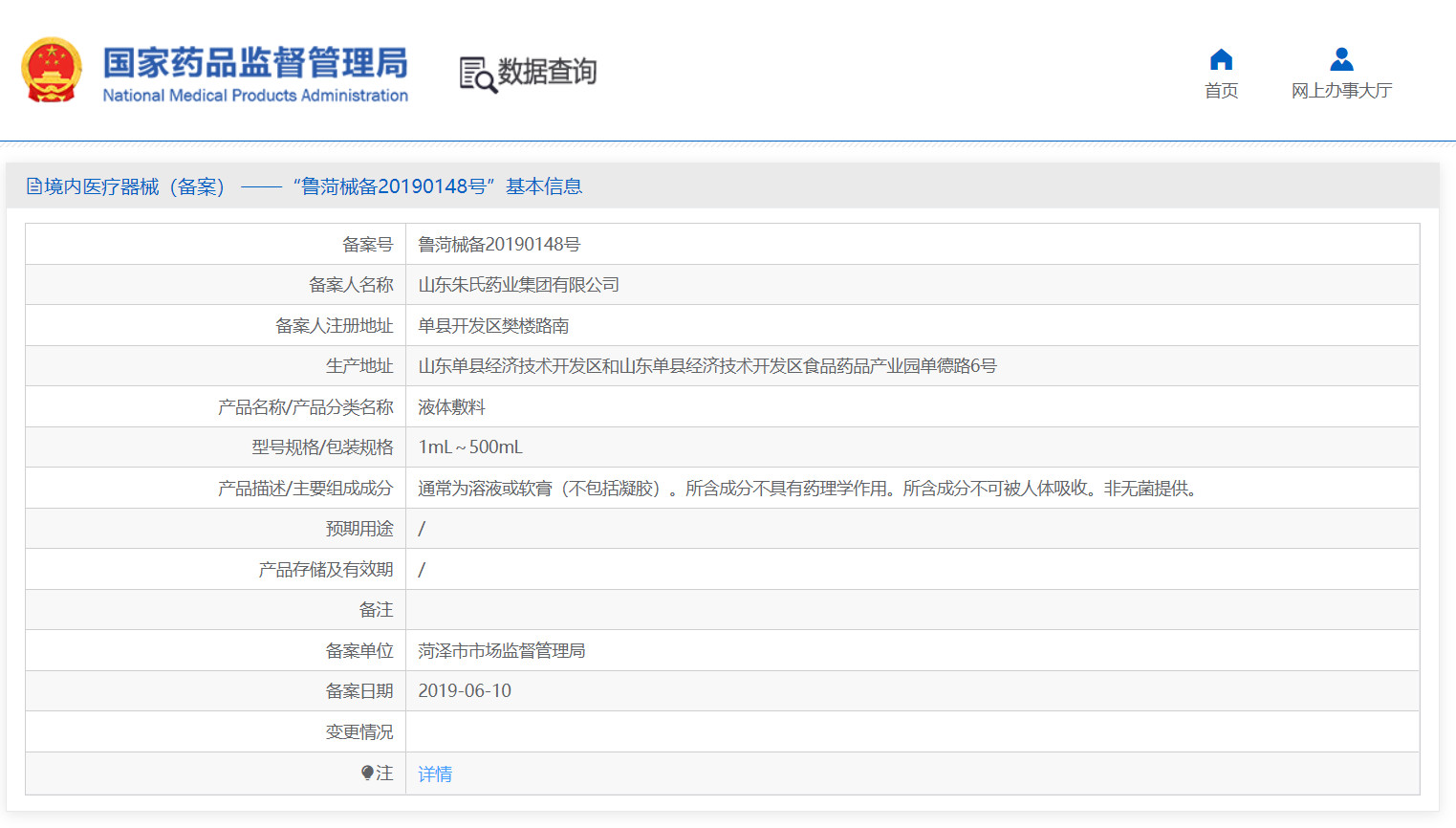This screenshot has width=1456, height=828.
Task: Click the 网上办事大厅 person icon
Action: pos(1341,58)
